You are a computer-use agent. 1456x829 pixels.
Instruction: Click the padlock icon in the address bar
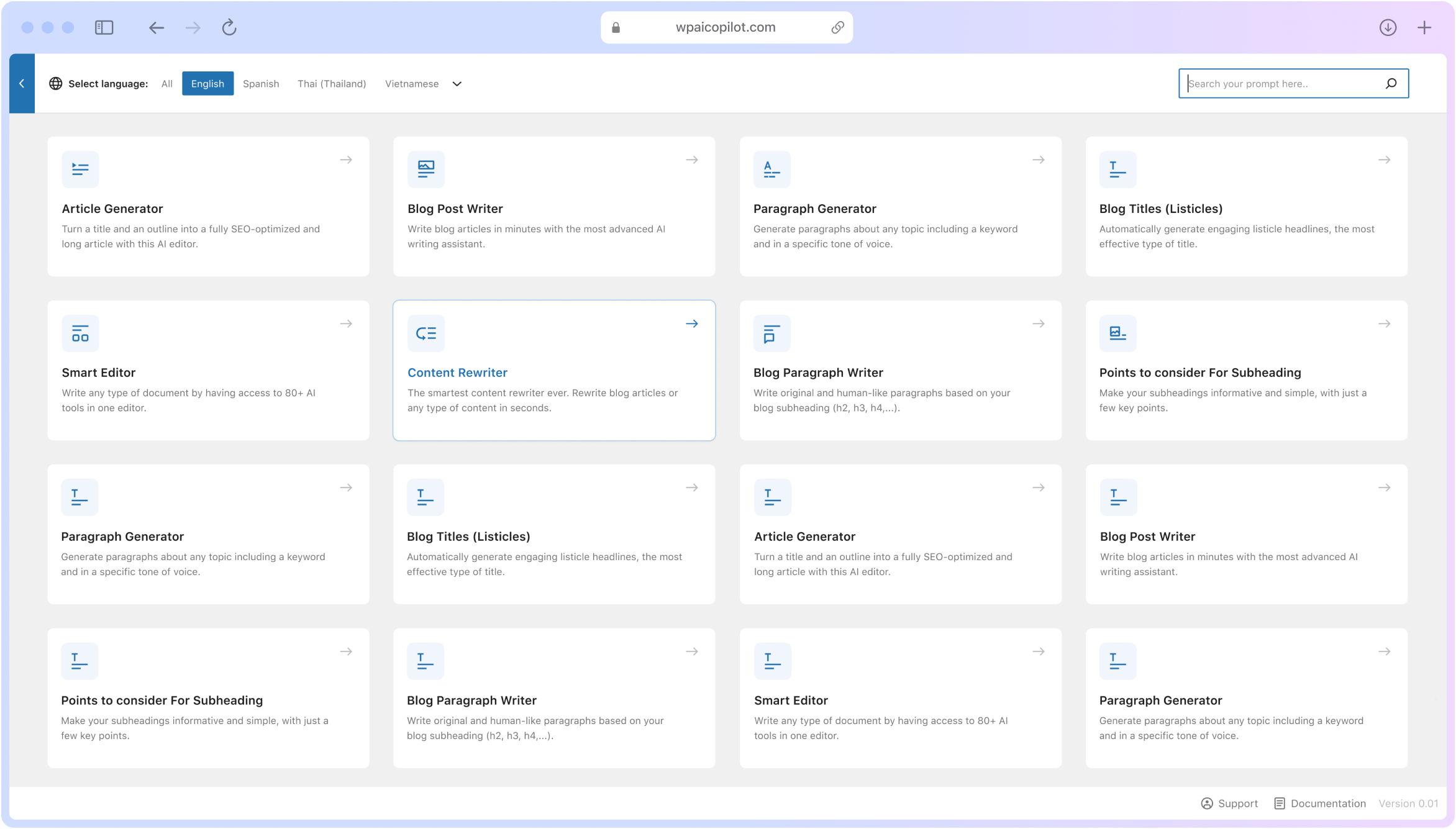click(616, 27)
